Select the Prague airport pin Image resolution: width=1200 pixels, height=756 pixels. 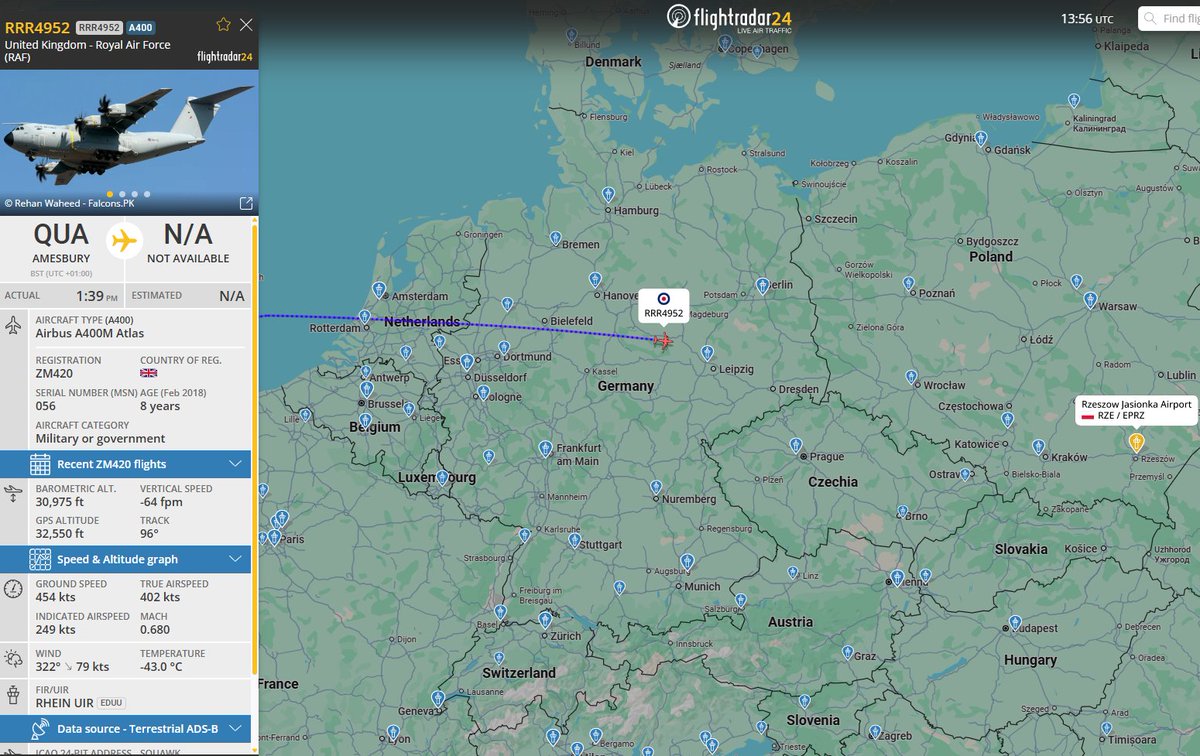click(795, 445)
